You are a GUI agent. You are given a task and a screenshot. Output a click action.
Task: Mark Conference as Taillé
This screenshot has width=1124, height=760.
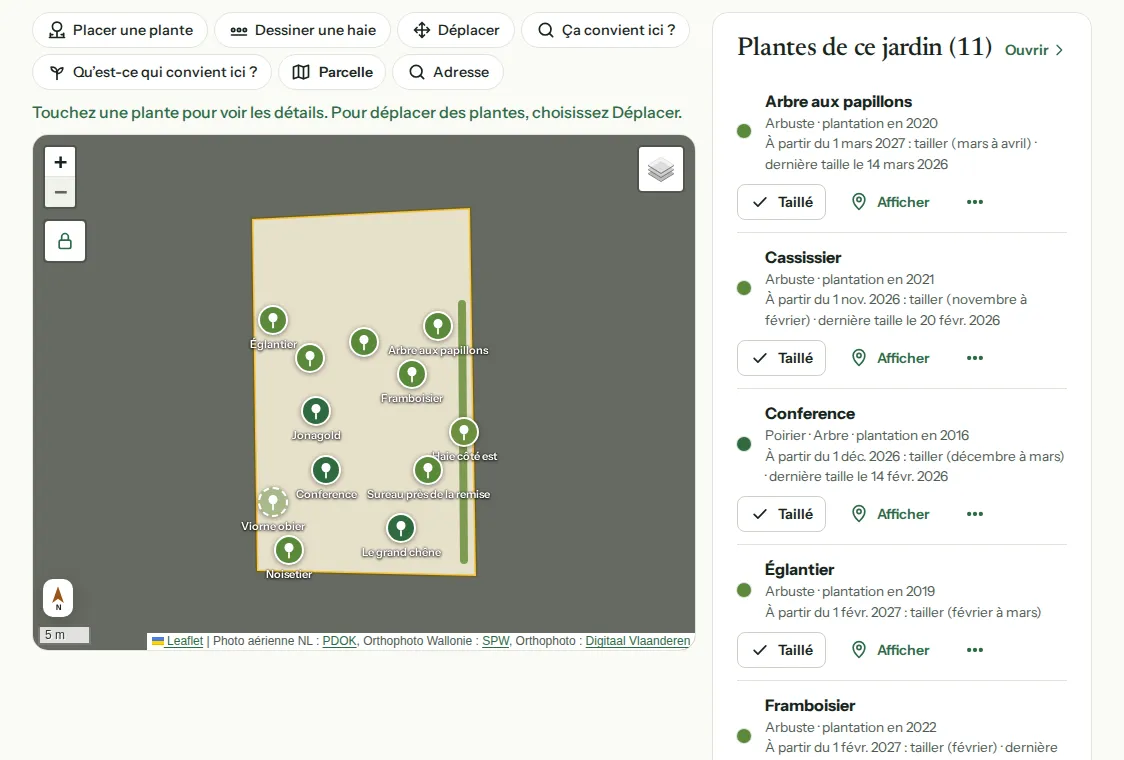(781, 514)
